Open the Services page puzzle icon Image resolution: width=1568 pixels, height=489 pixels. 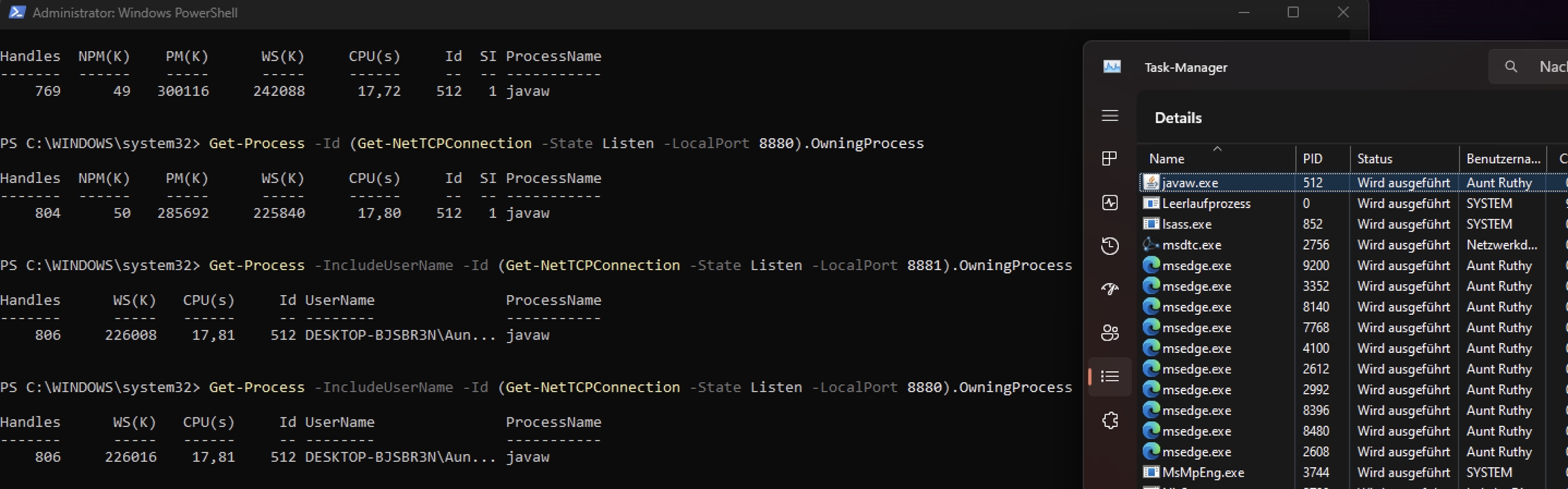coord(1110,420)
